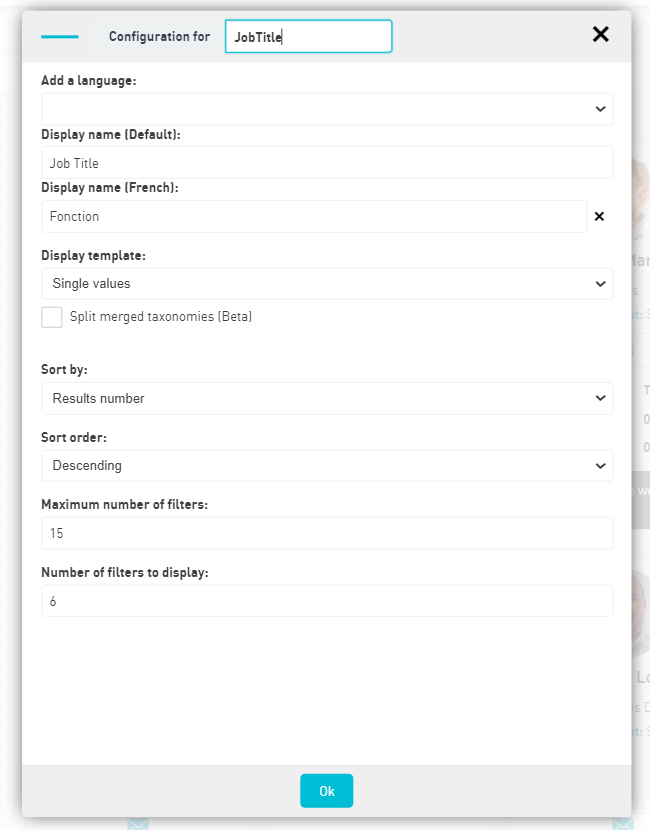Click the blue accent line in dialog header
The width and height of the screenshot is (650, 830).
pyautogui.click(x=60, y=37)
